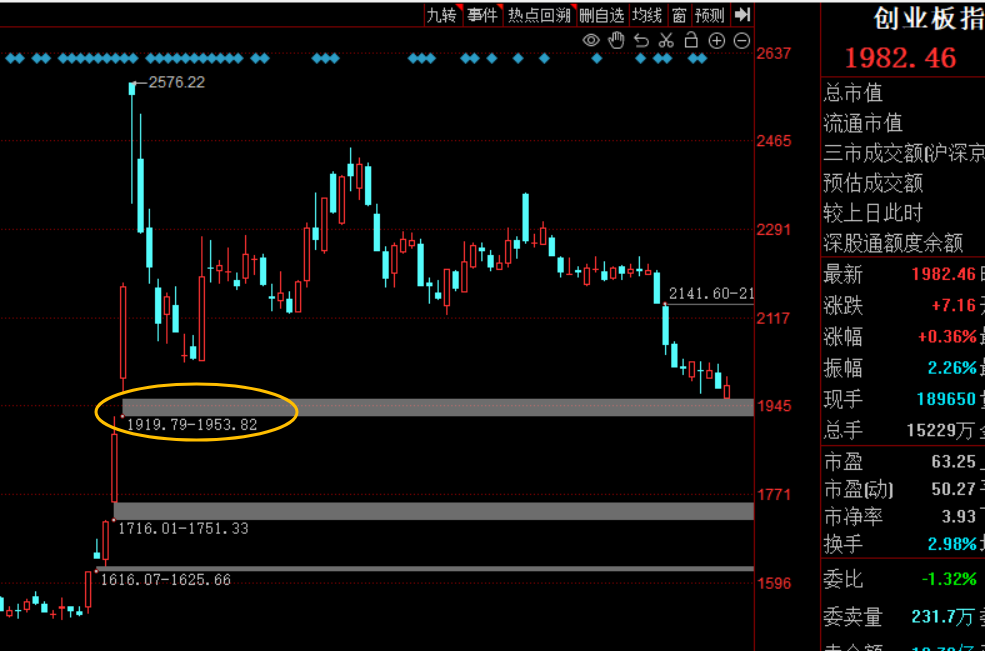The width and height of the screenshot is (985, 651).
Task: Select the scissors cut tool
Action: click(x=666, y=40)
